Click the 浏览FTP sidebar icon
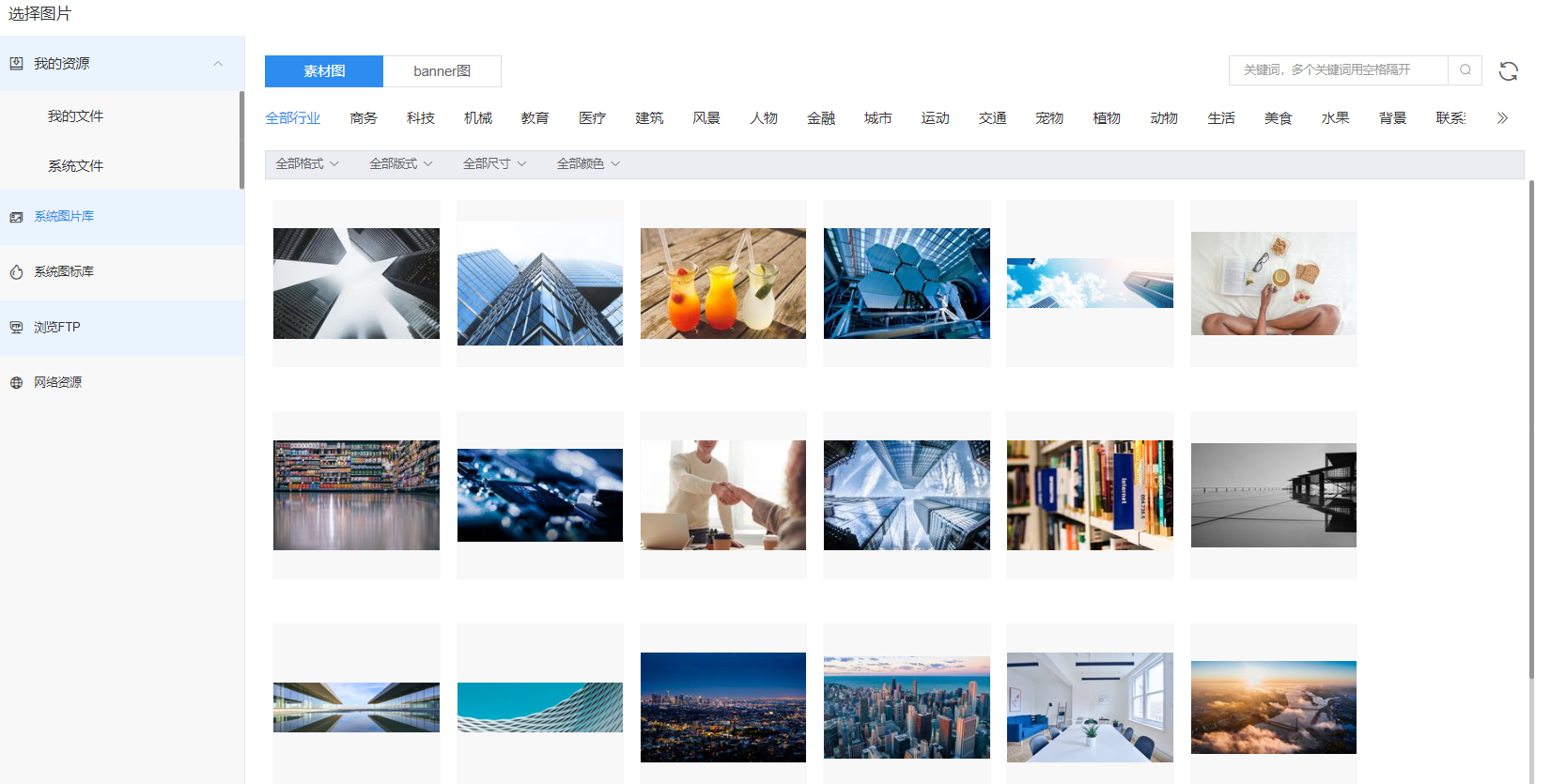 pos(16,328)
